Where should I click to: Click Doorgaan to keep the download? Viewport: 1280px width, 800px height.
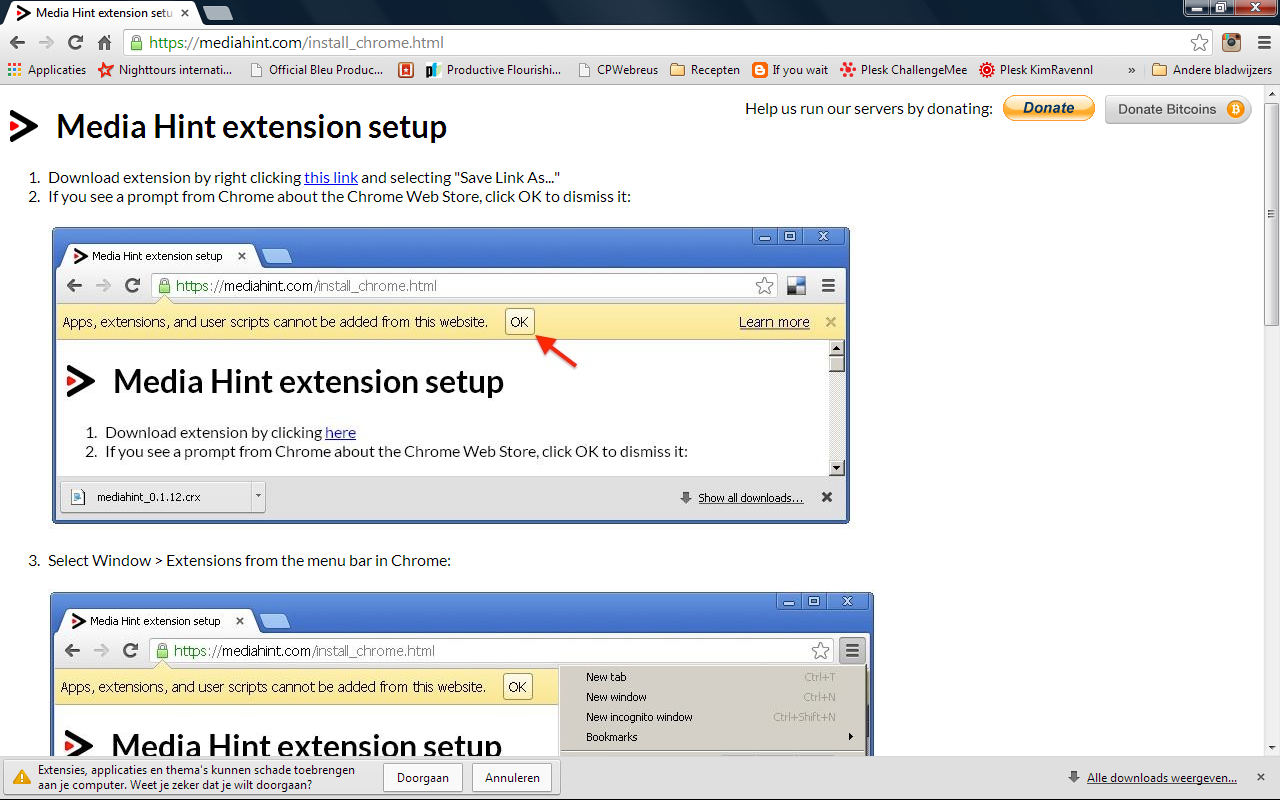423,777
